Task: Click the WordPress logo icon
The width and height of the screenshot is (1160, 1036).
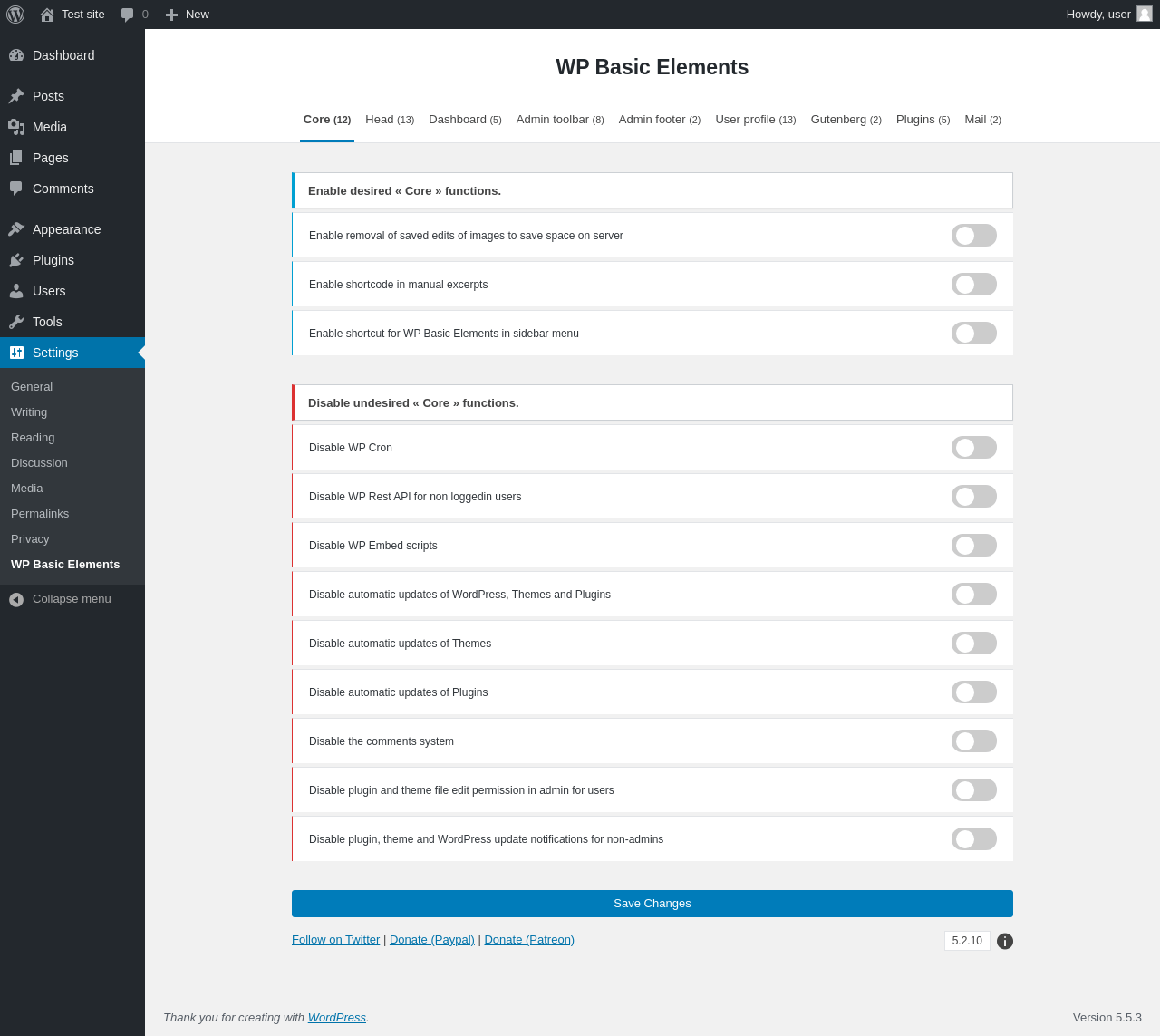Action: (15, 15)
